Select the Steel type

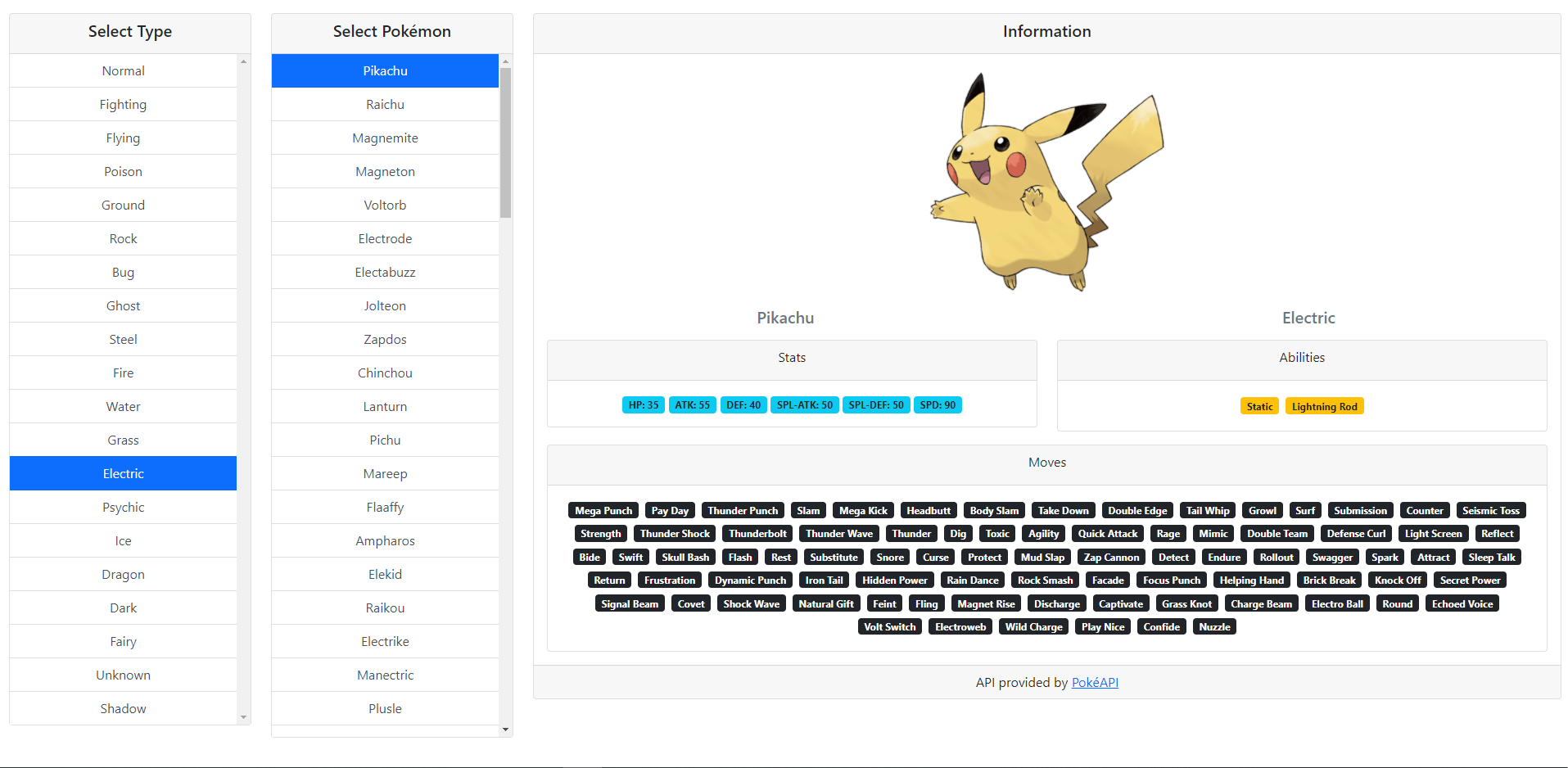click(123, 339)
